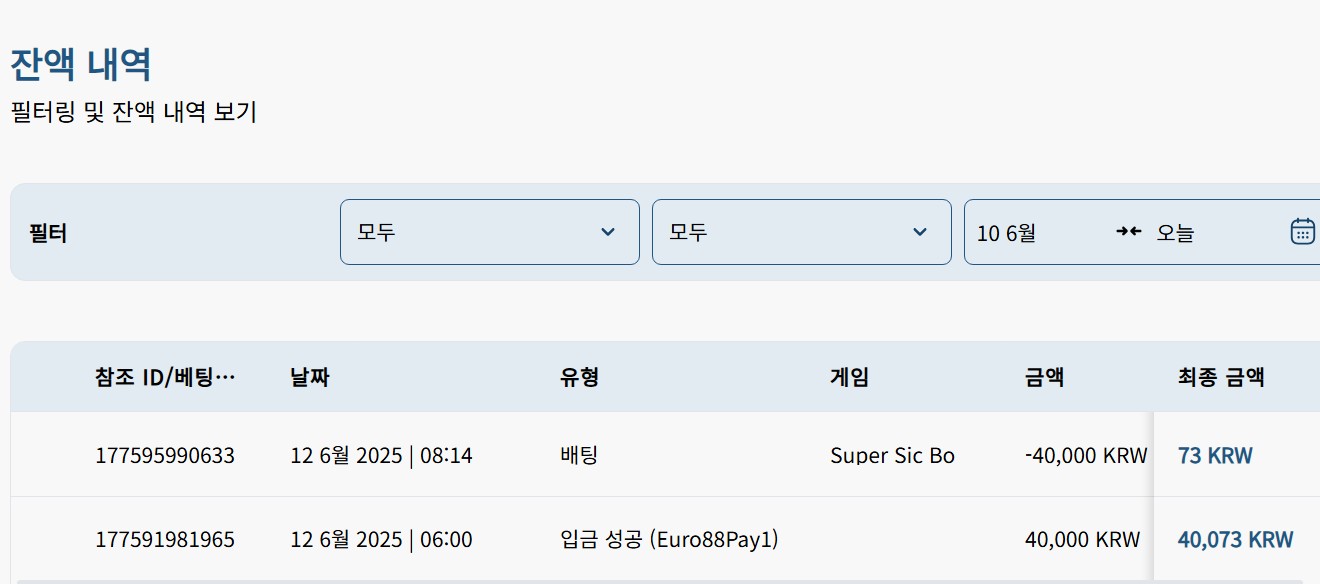Click the 최종 금액 column header
Viewport: 1320px width, 584px height.
[x=1221, y=377]
